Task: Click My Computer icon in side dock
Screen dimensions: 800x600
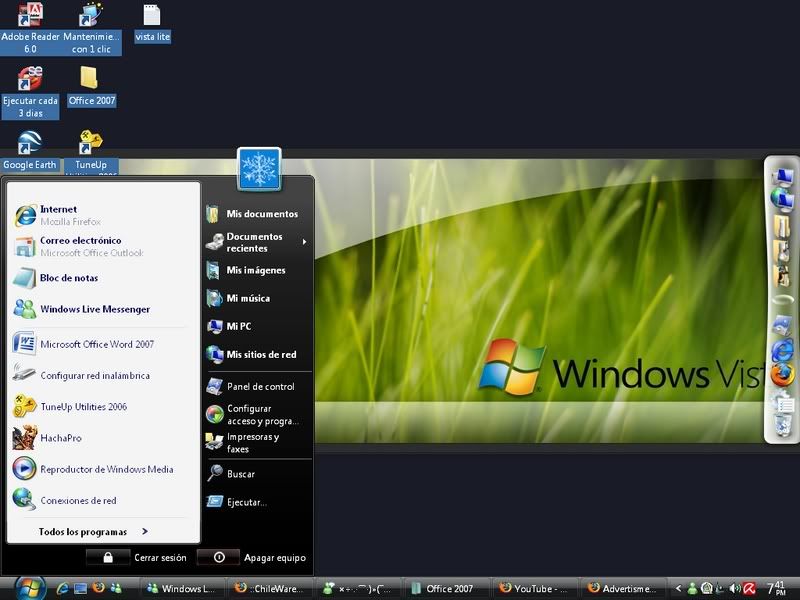Action: point(782,177)
